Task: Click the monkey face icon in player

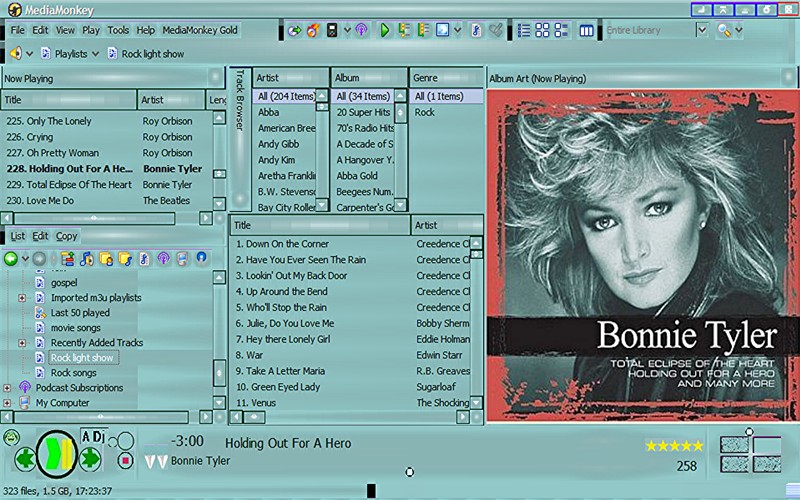Action: [x=11, y=437]
